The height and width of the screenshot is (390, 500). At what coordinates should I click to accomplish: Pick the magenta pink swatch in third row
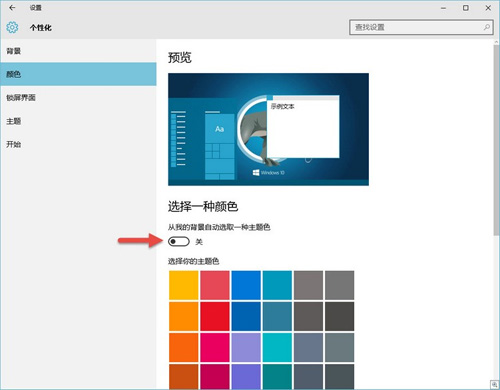215,348
